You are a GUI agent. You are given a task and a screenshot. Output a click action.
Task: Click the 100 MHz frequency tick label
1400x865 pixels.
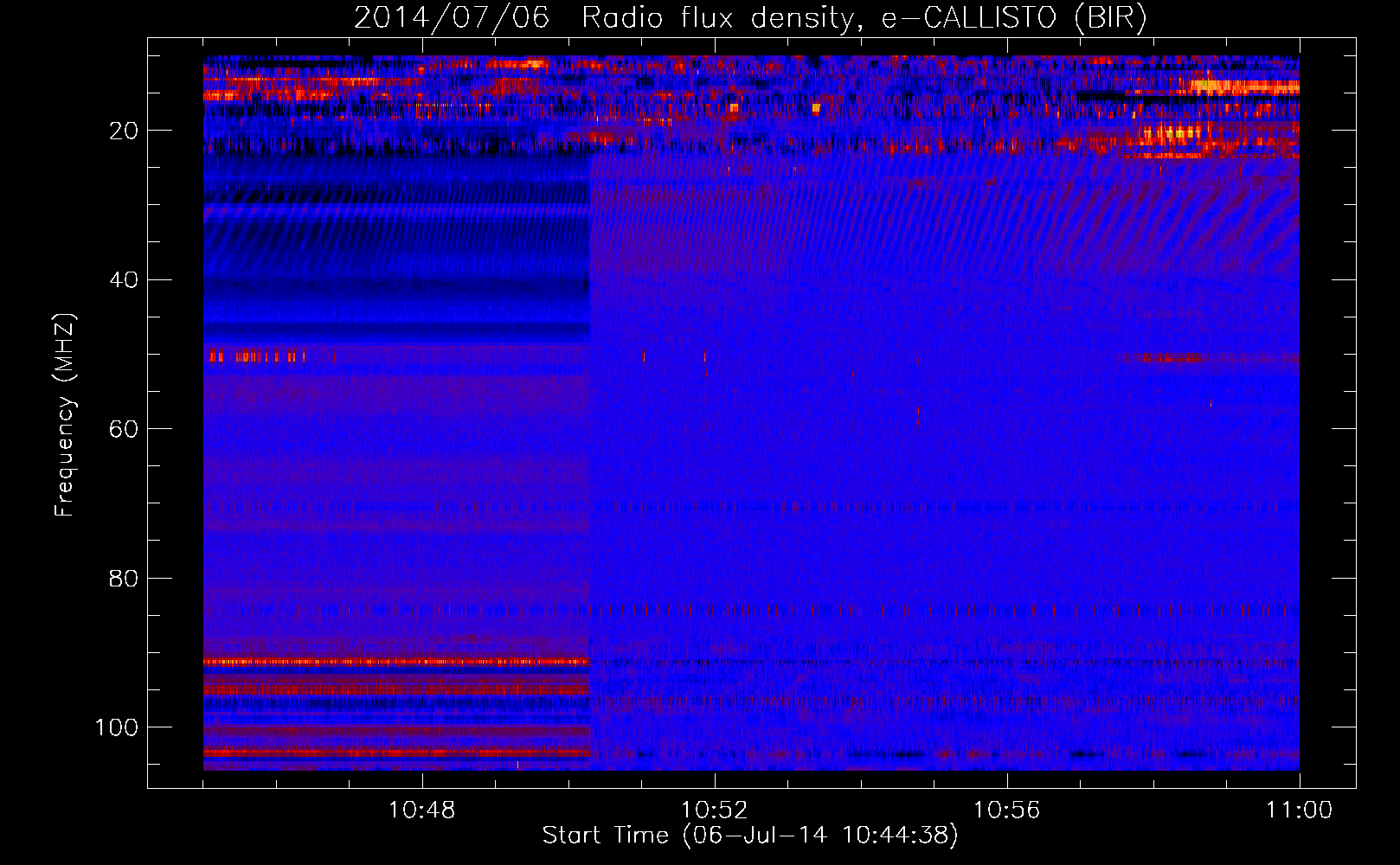click(117, 727)
